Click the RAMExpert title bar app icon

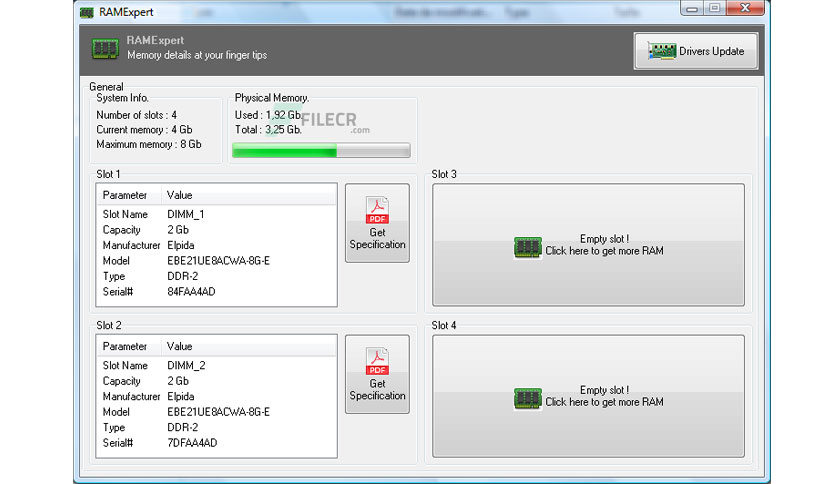[x=86, y=12]
